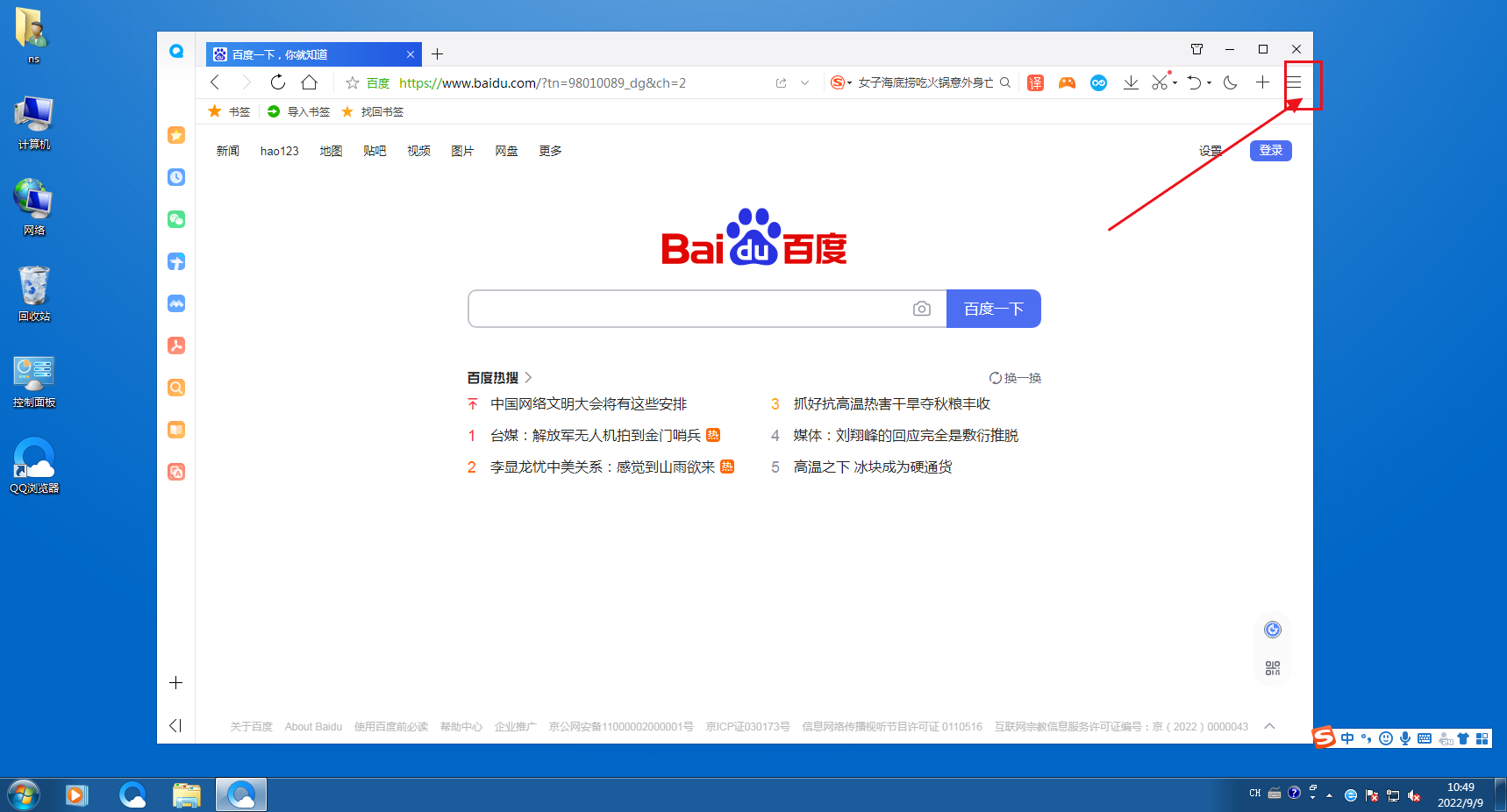Open the hao123 nav link
Screen dimensions: 1507x812
[x=280, y=151]
